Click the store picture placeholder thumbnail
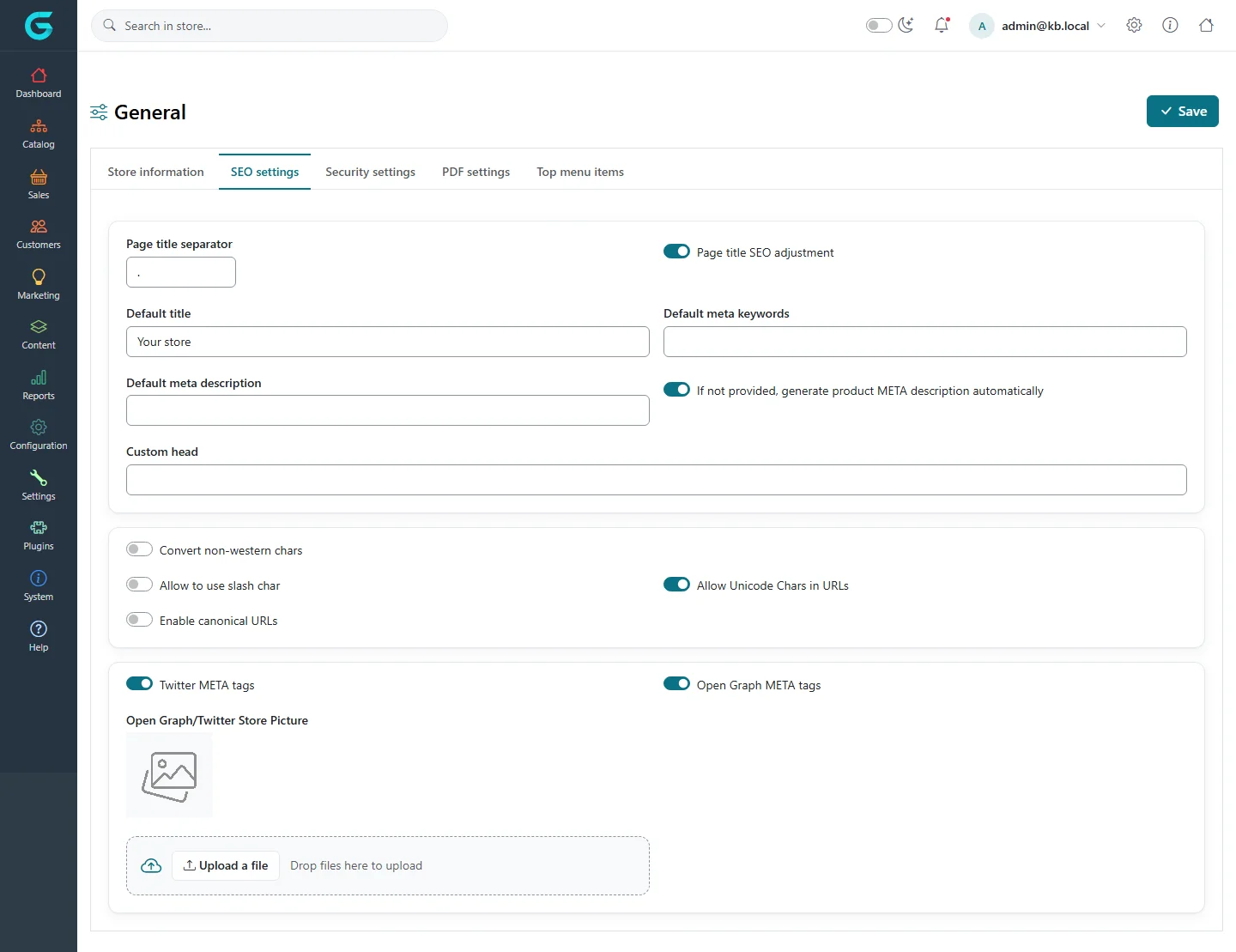This screenshot has height=952, width=1236. coord(169,776)
